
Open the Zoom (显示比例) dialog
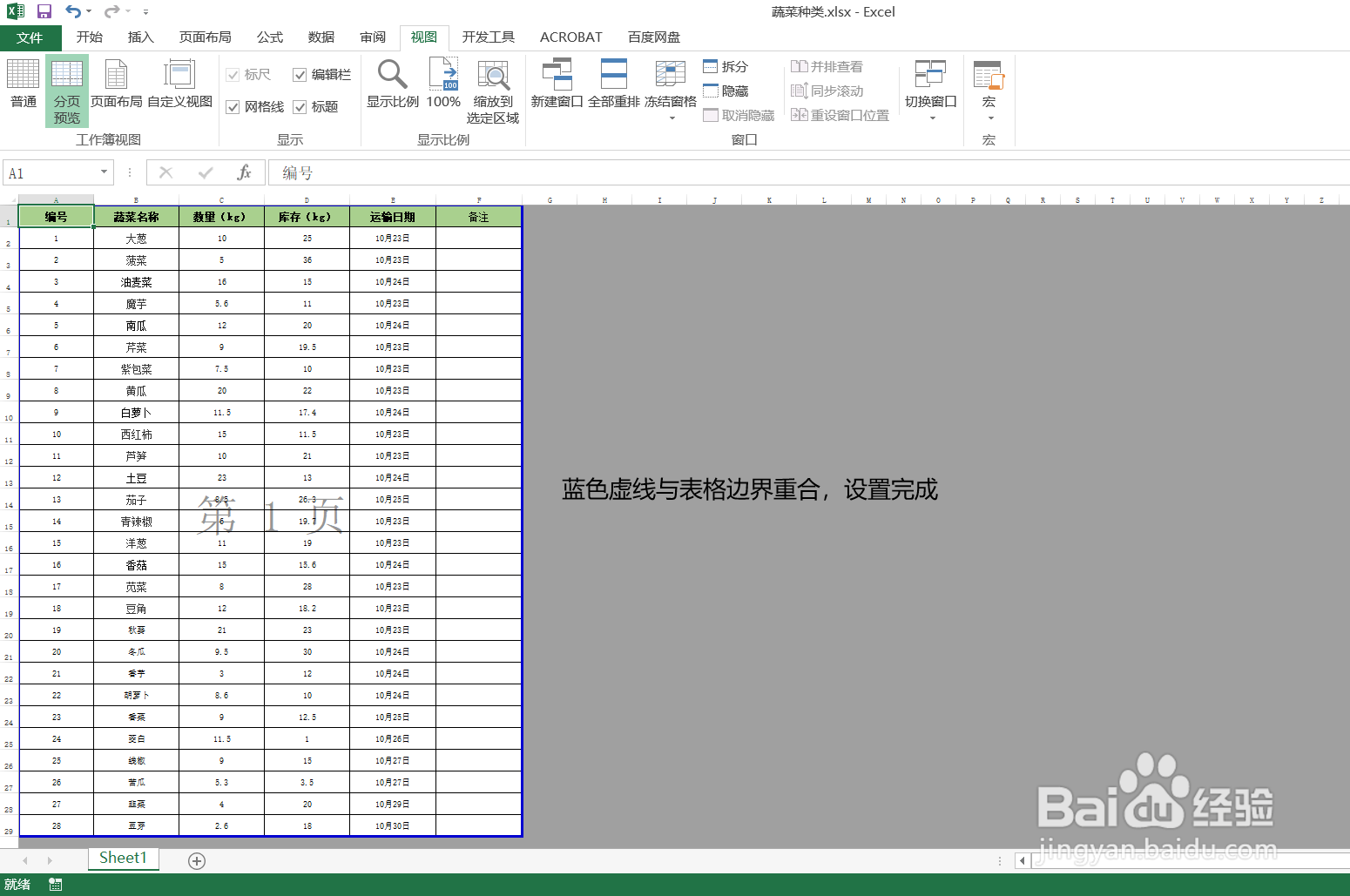coord(393,84)
